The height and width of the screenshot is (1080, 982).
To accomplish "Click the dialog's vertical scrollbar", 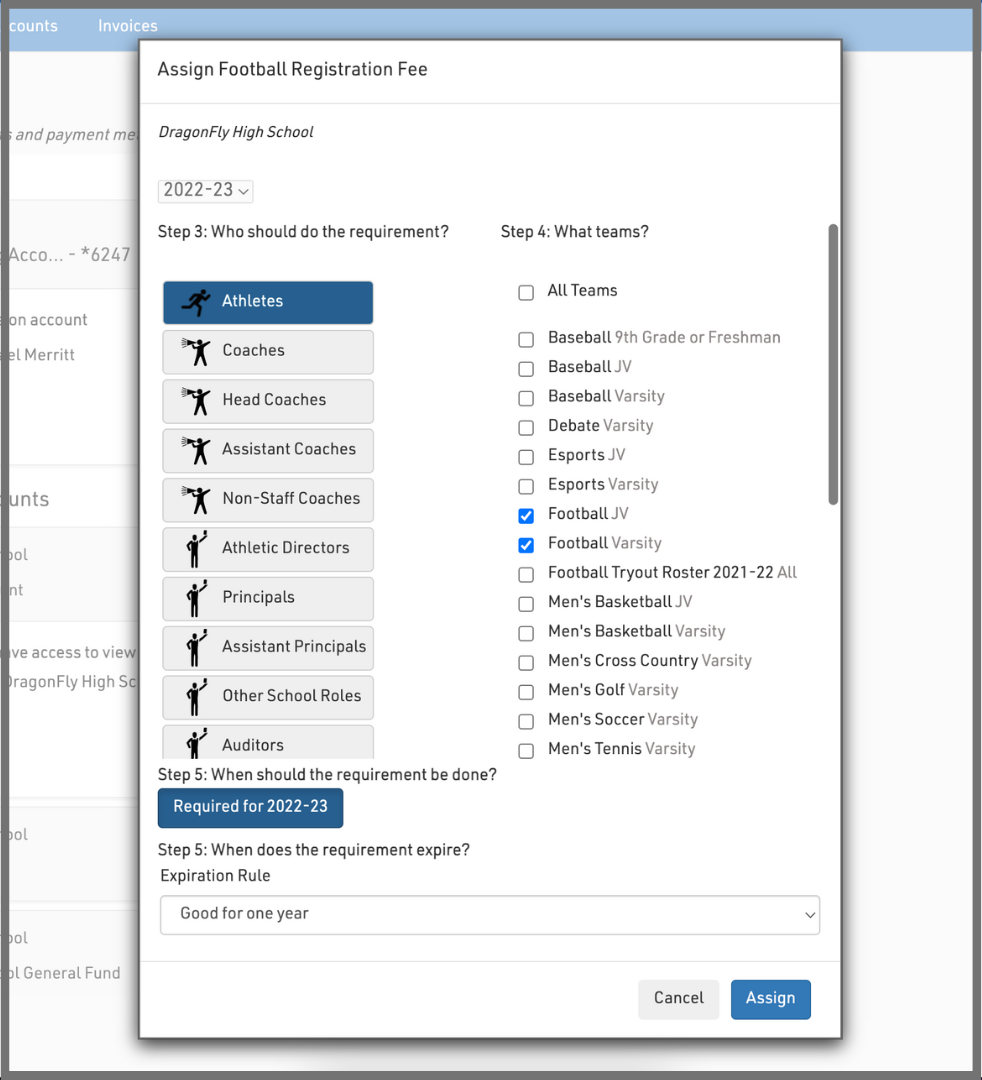I will point(833,365).
